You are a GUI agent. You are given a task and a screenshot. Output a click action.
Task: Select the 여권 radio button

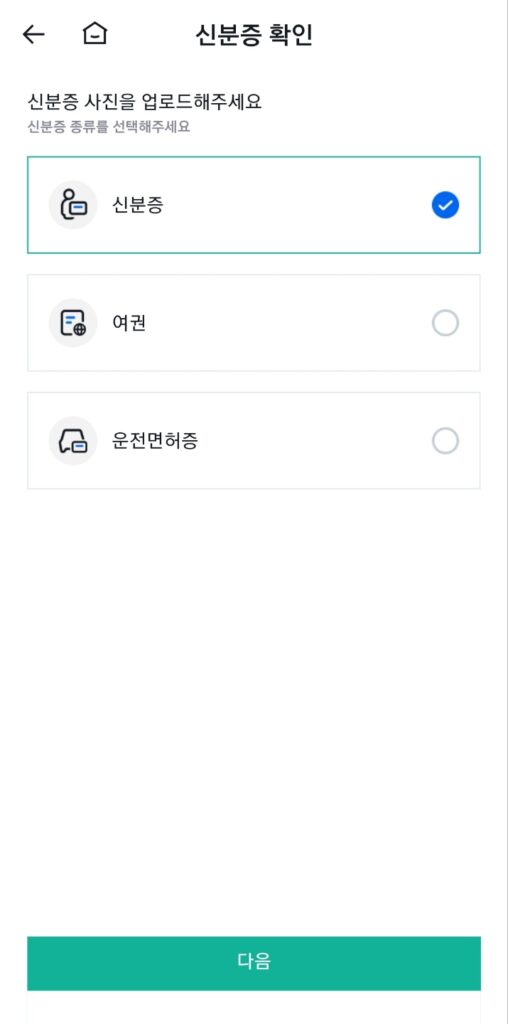pos(445,323)
